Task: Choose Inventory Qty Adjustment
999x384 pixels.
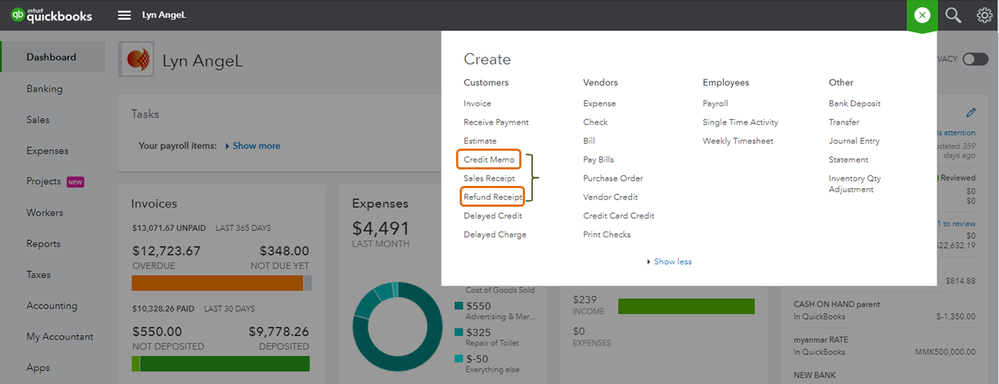Action: point(855,184)
